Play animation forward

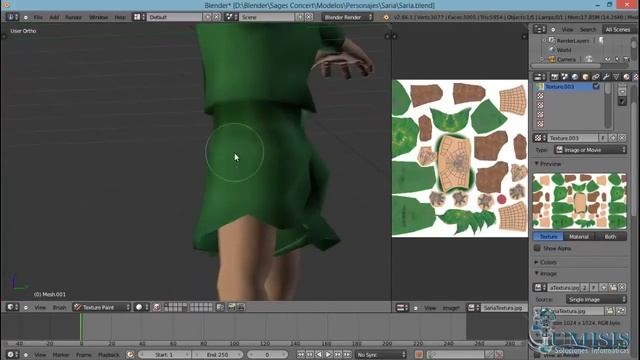tap(328, 355)
